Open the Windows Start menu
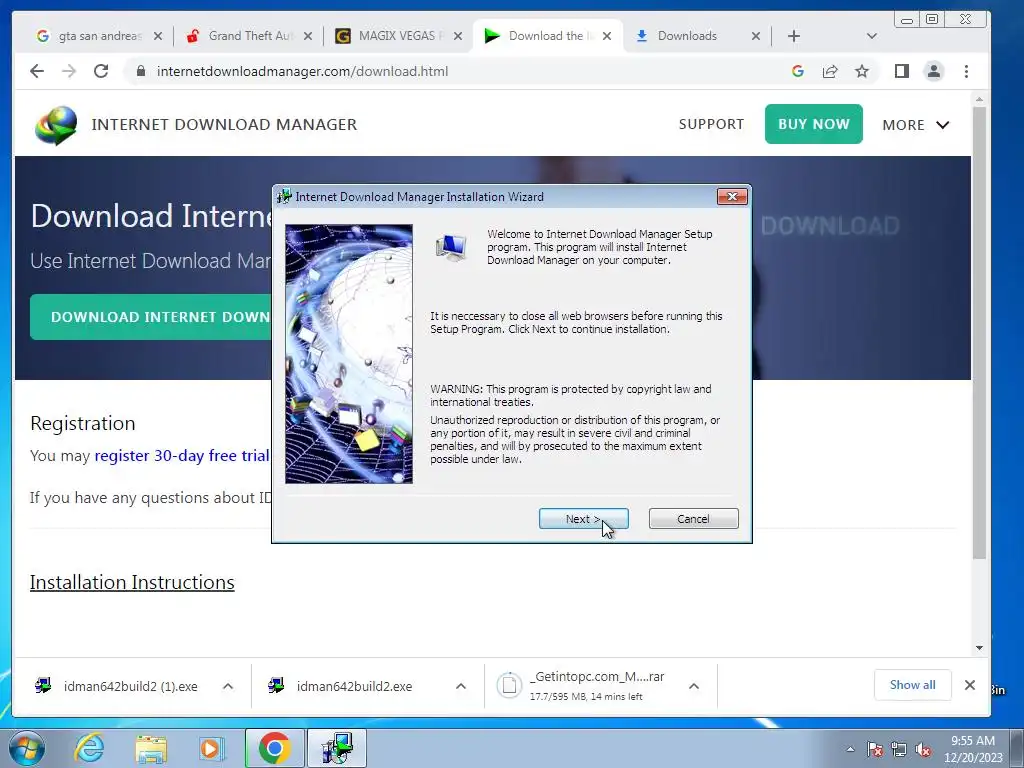Image resolution: width=1024 pixels, height=768 pixels. point(26,748)
